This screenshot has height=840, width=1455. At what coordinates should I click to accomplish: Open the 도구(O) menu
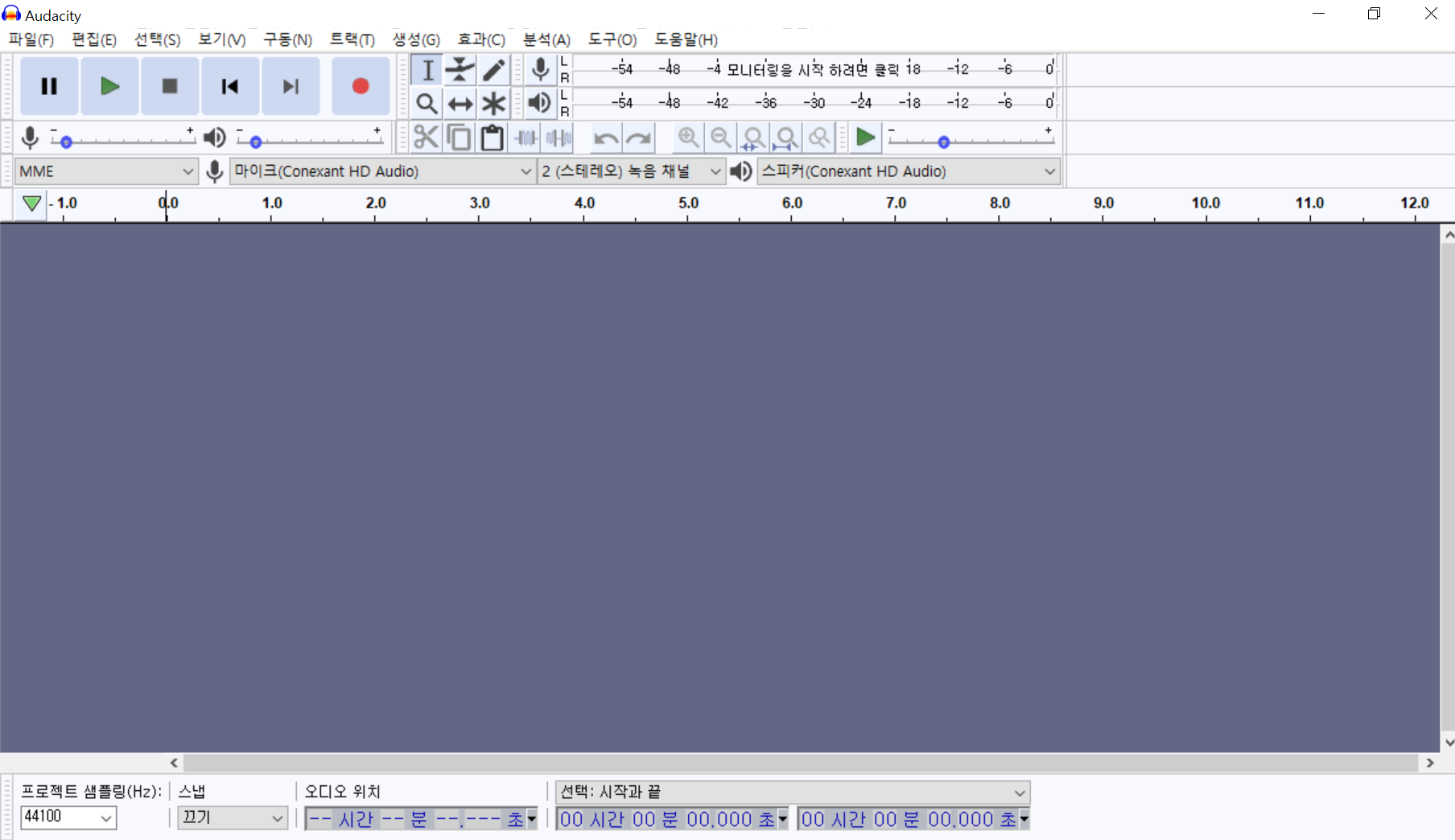tap(612, 39)
